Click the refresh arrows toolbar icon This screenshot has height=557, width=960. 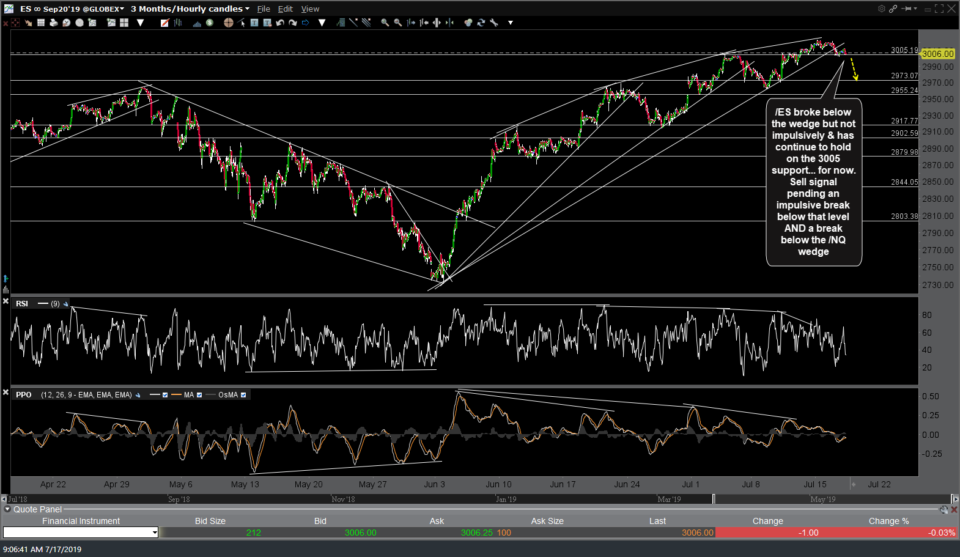481,23
